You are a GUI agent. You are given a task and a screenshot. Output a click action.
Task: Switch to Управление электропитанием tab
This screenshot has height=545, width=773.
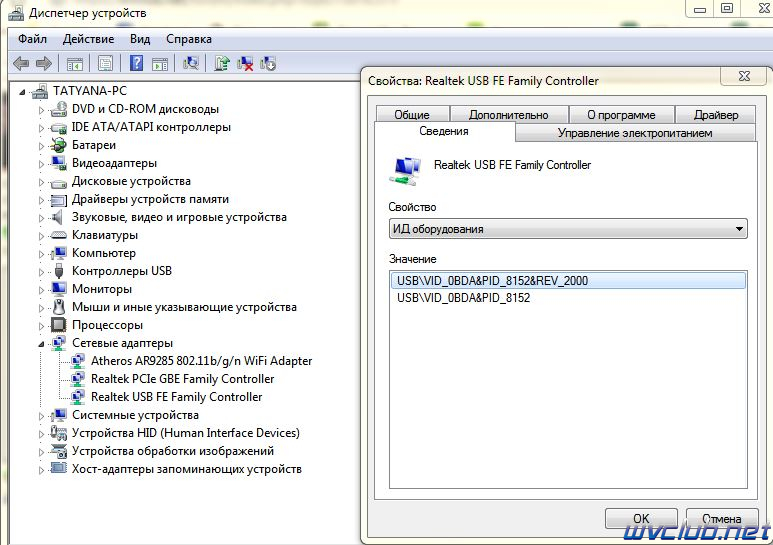pyautogui.click(x=635, y=133)
